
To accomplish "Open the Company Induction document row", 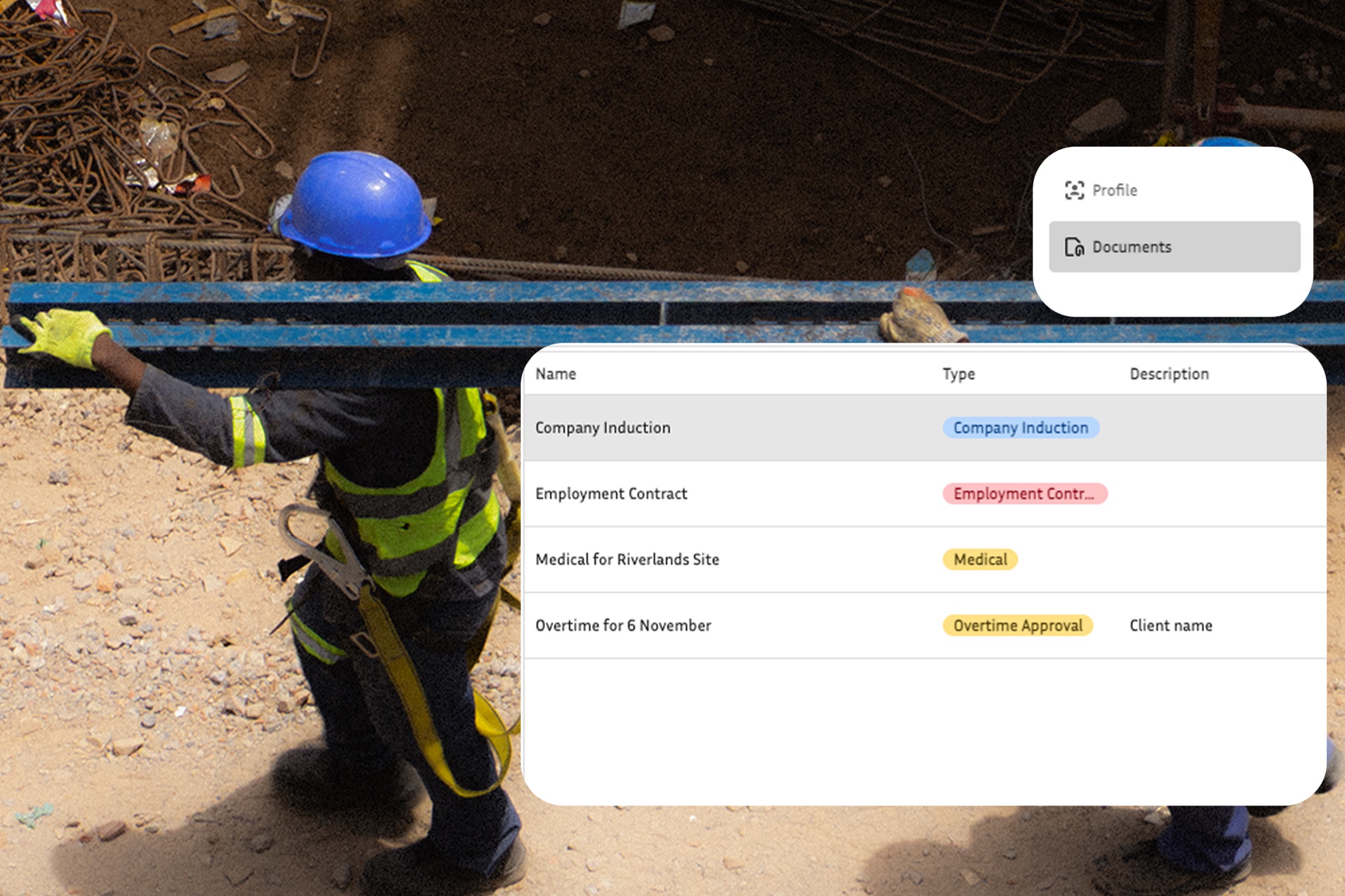I will (x=603, y=428).
